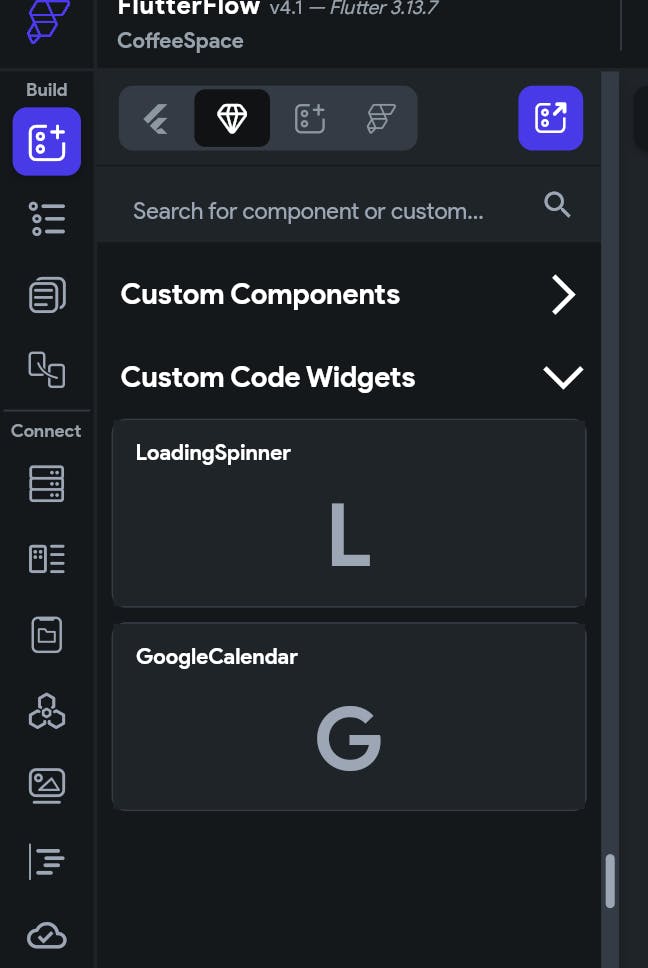Switch to Flutter widgets tab
The height and width of the screenshot is (968, 648).
[x=156, y=119]
